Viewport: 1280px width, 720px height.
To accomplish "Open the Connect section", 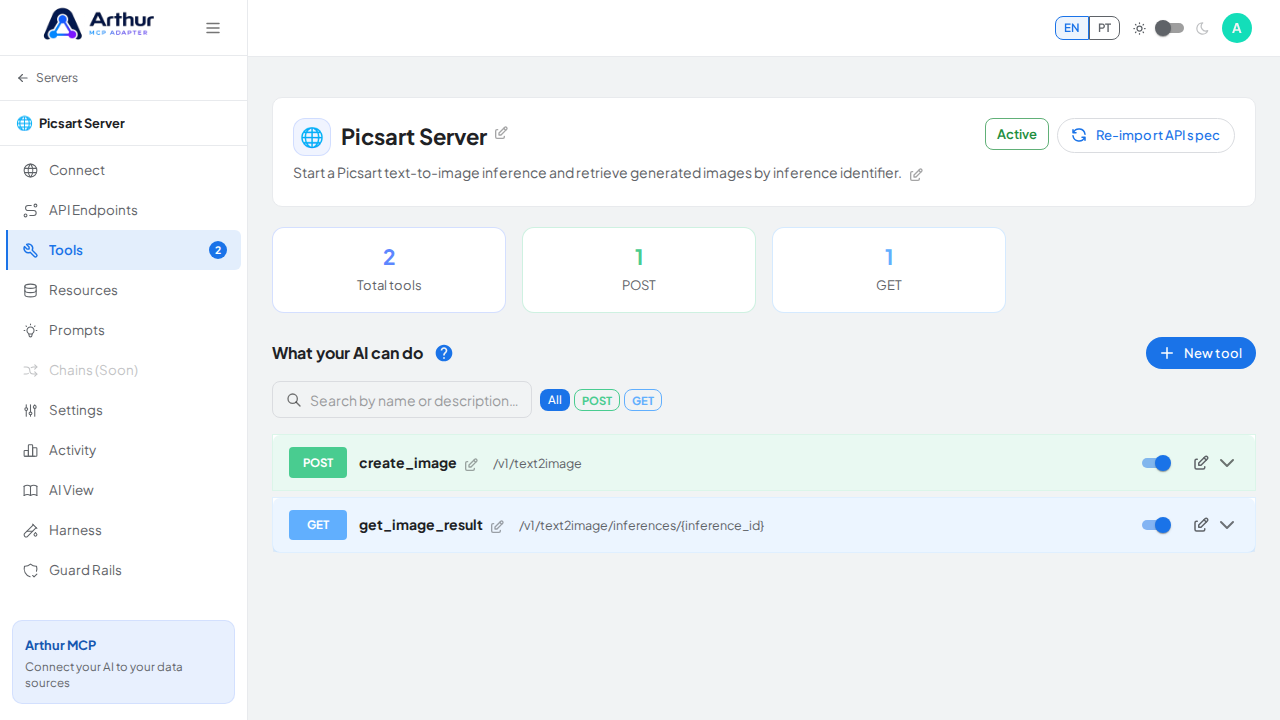I will [123, 170].
